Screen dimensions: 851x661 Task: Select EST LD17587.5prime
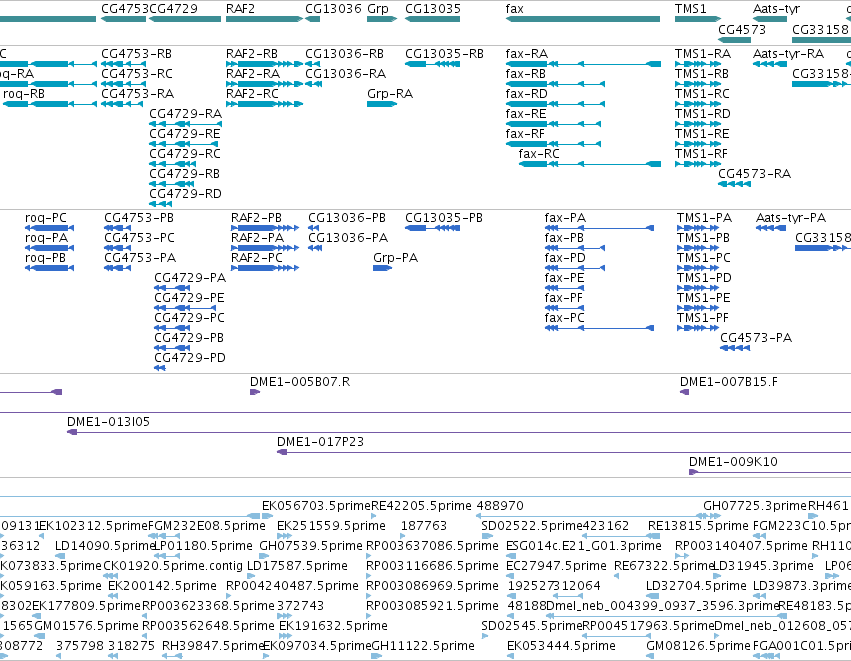tap(297, 566)
